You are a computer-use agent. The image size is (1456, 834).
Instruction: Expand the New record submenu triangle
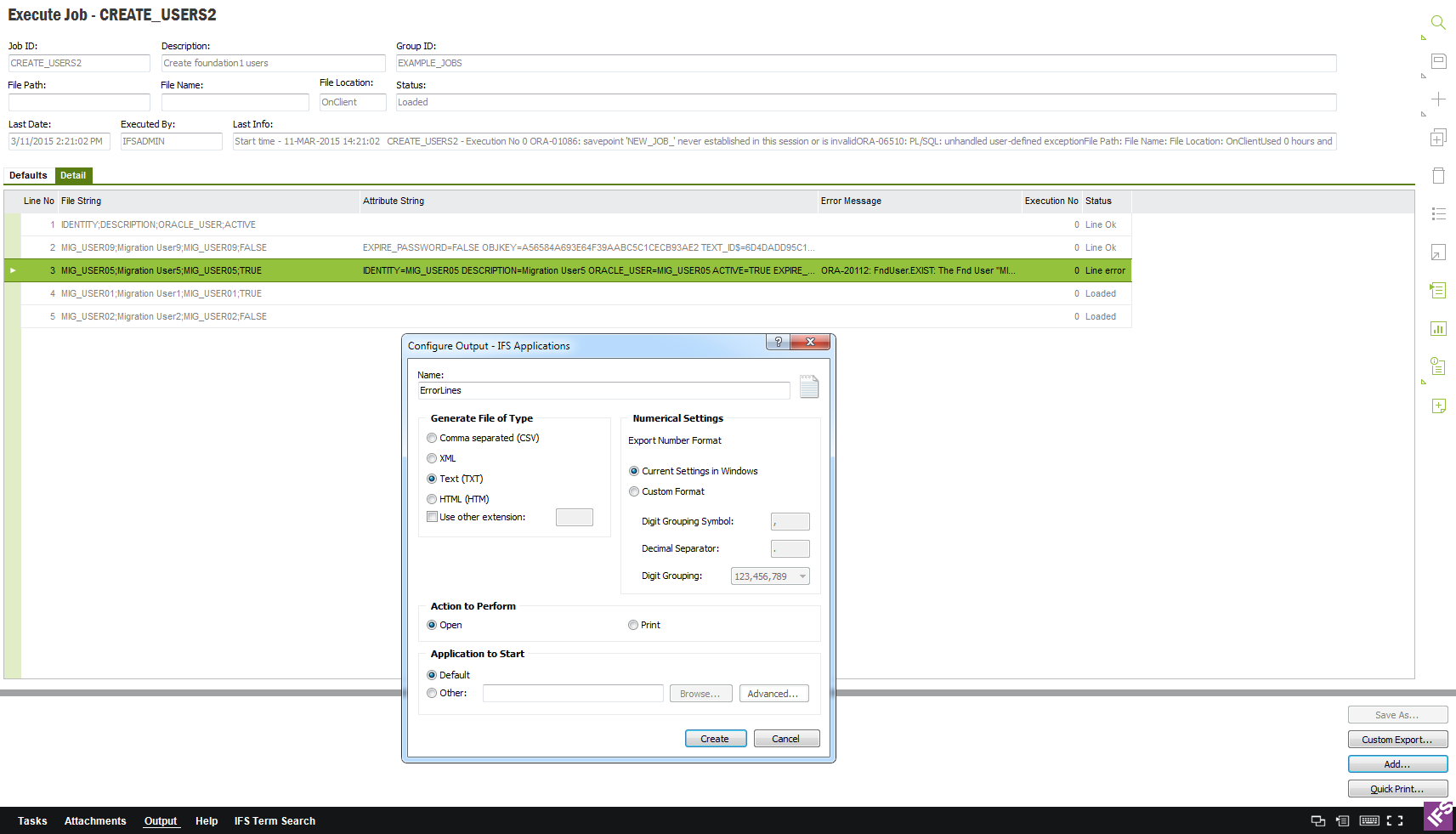coord(1424,114)
